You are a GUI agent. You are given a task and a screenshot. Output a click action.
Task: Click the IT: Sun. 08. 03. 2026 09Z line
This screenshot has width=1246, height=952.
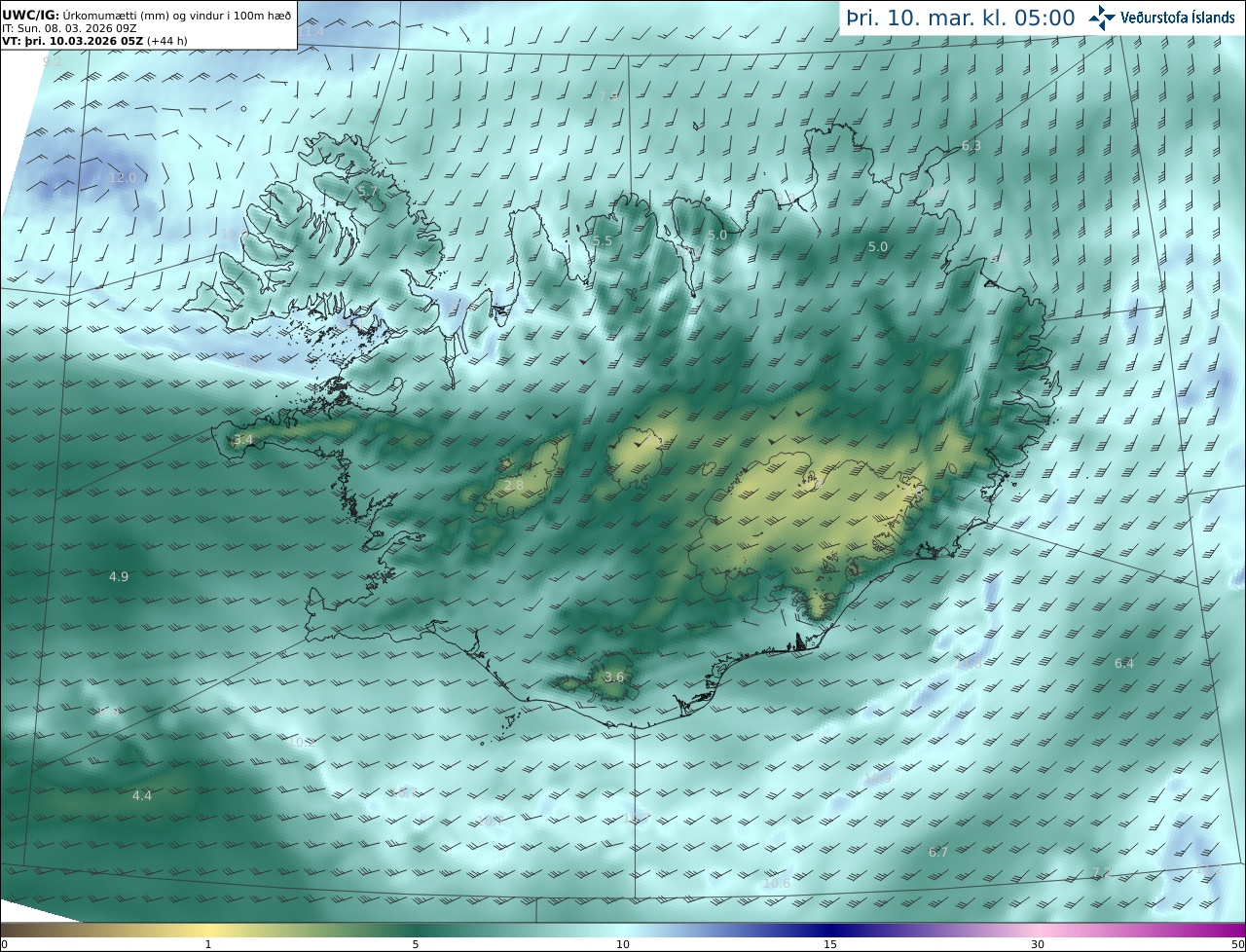[x=69, y=28]
